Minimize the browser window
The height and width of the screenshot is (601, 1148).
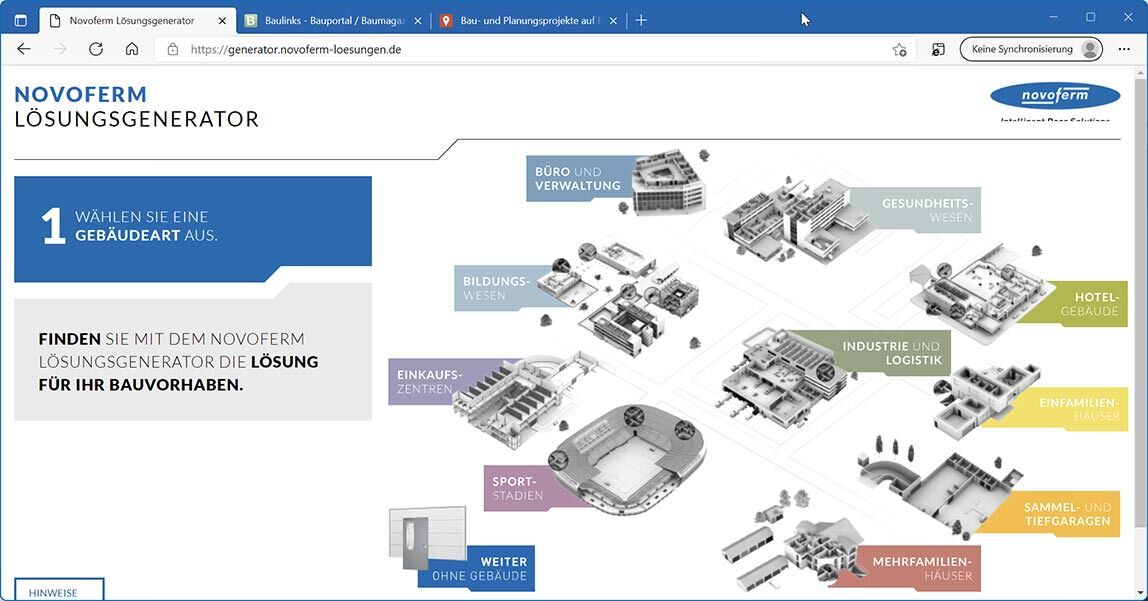(x=1053, y=18)
